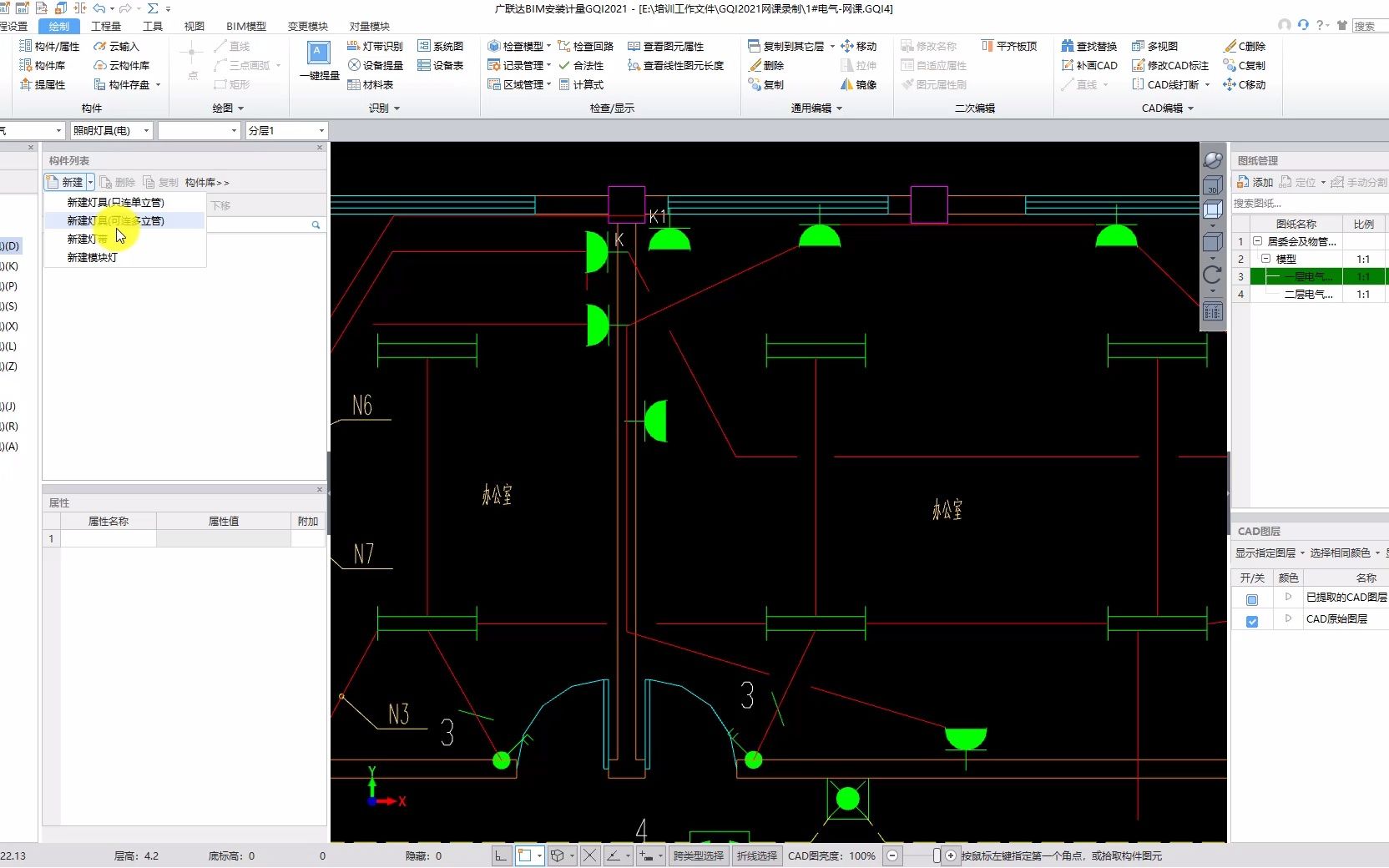The image size is (1389, 868).
Task: Decrease CAD图亮度 with the minus slider control
Action: 892,855
